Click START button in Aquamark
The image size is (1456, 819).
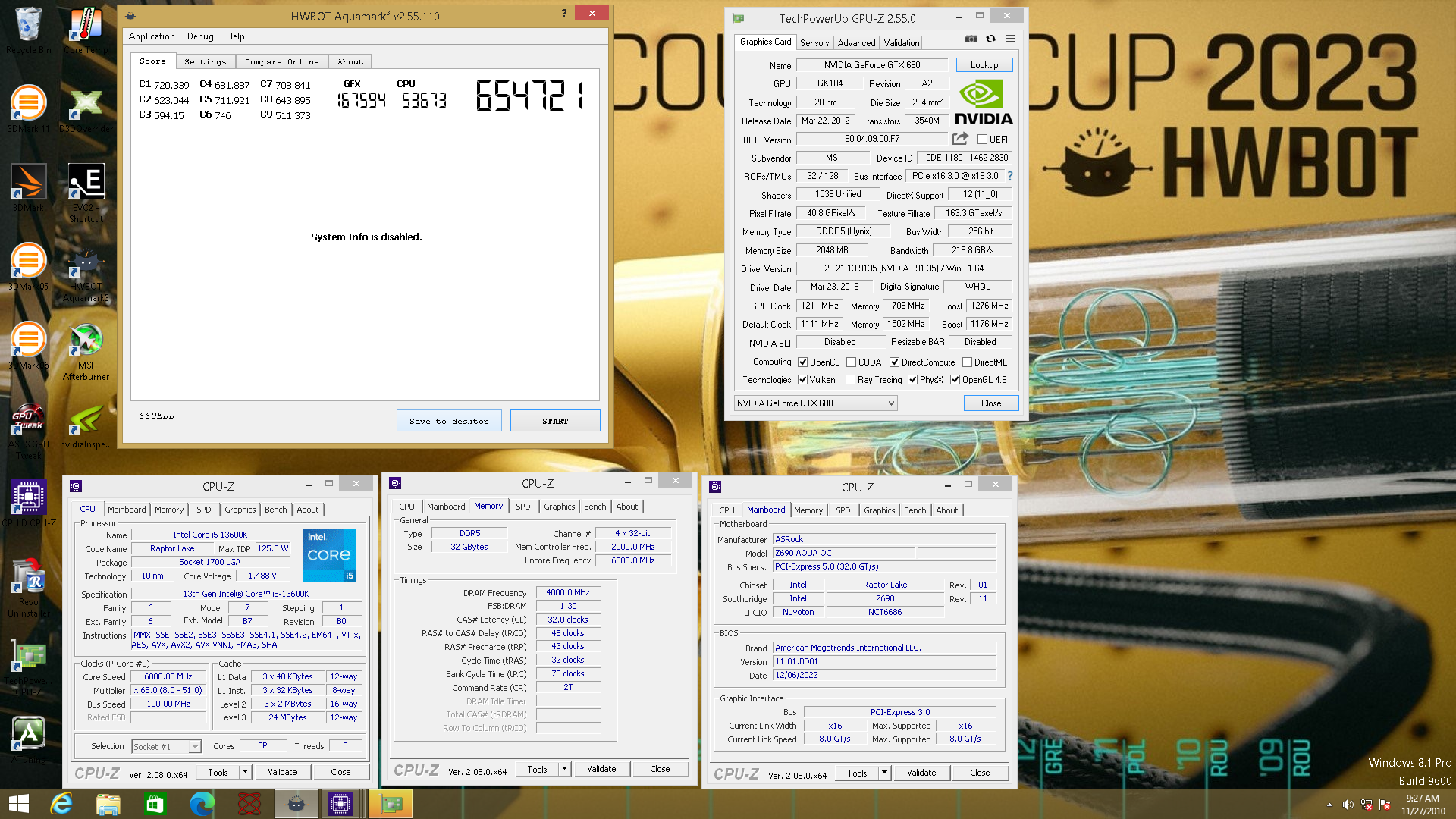coord(555,421)
